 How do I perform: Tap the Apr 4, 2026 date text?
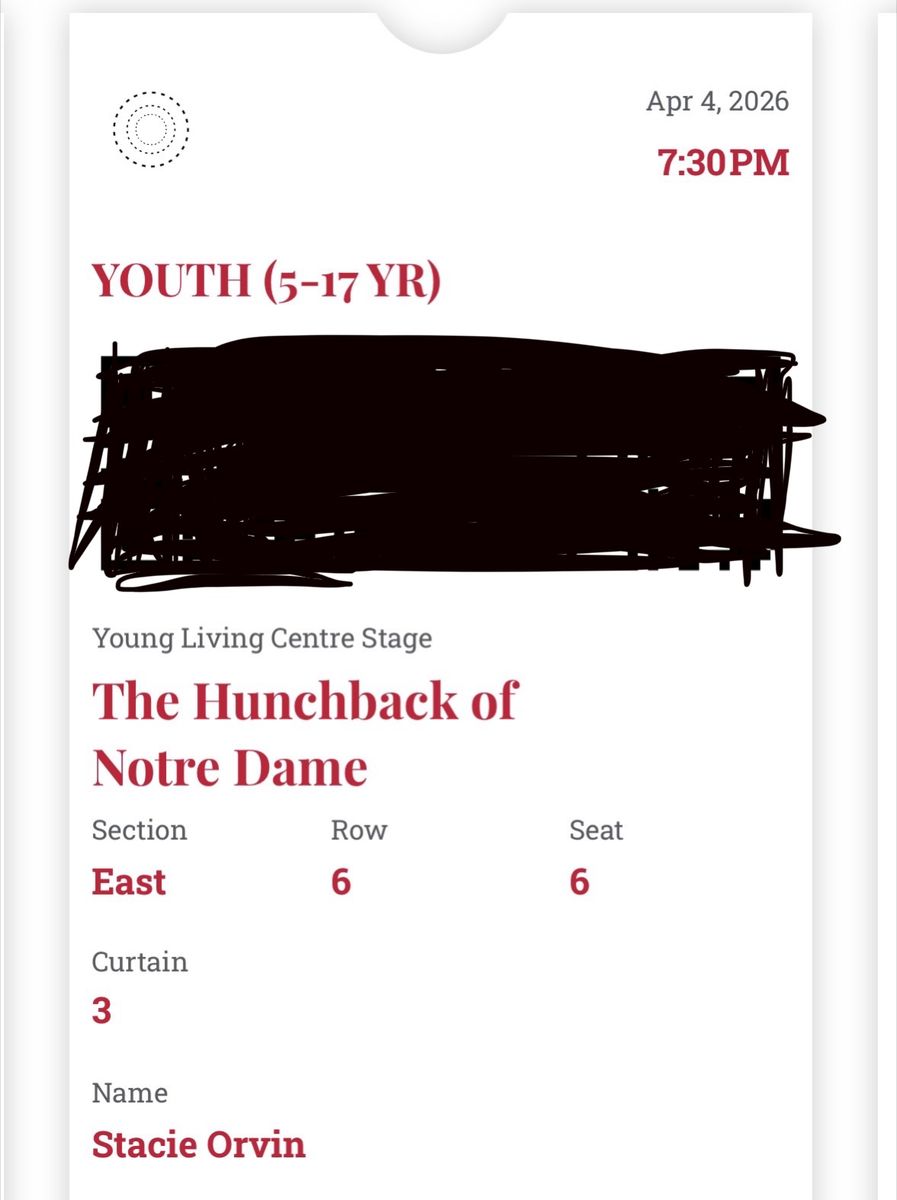click(717, 102)
